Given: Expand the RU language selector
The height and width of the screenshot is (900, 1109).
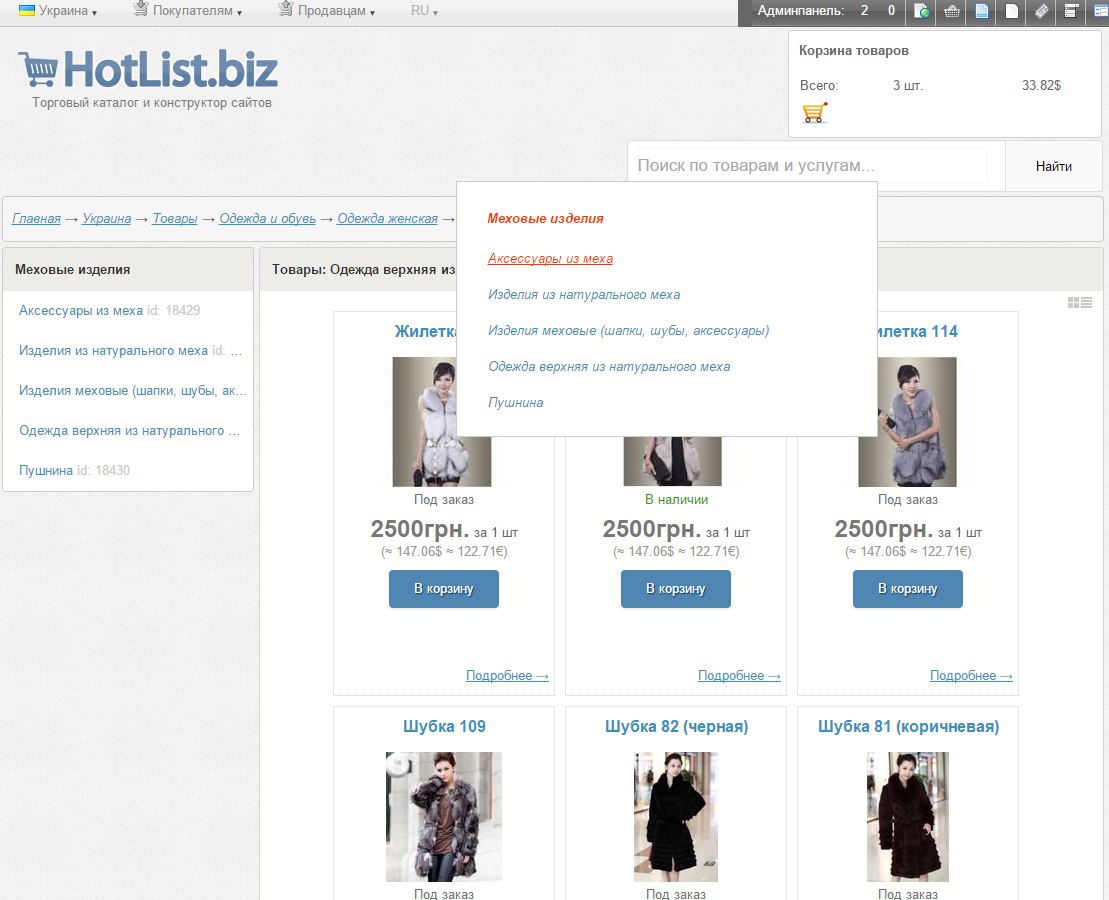Looking at the screenshot, I should (424, 11).
